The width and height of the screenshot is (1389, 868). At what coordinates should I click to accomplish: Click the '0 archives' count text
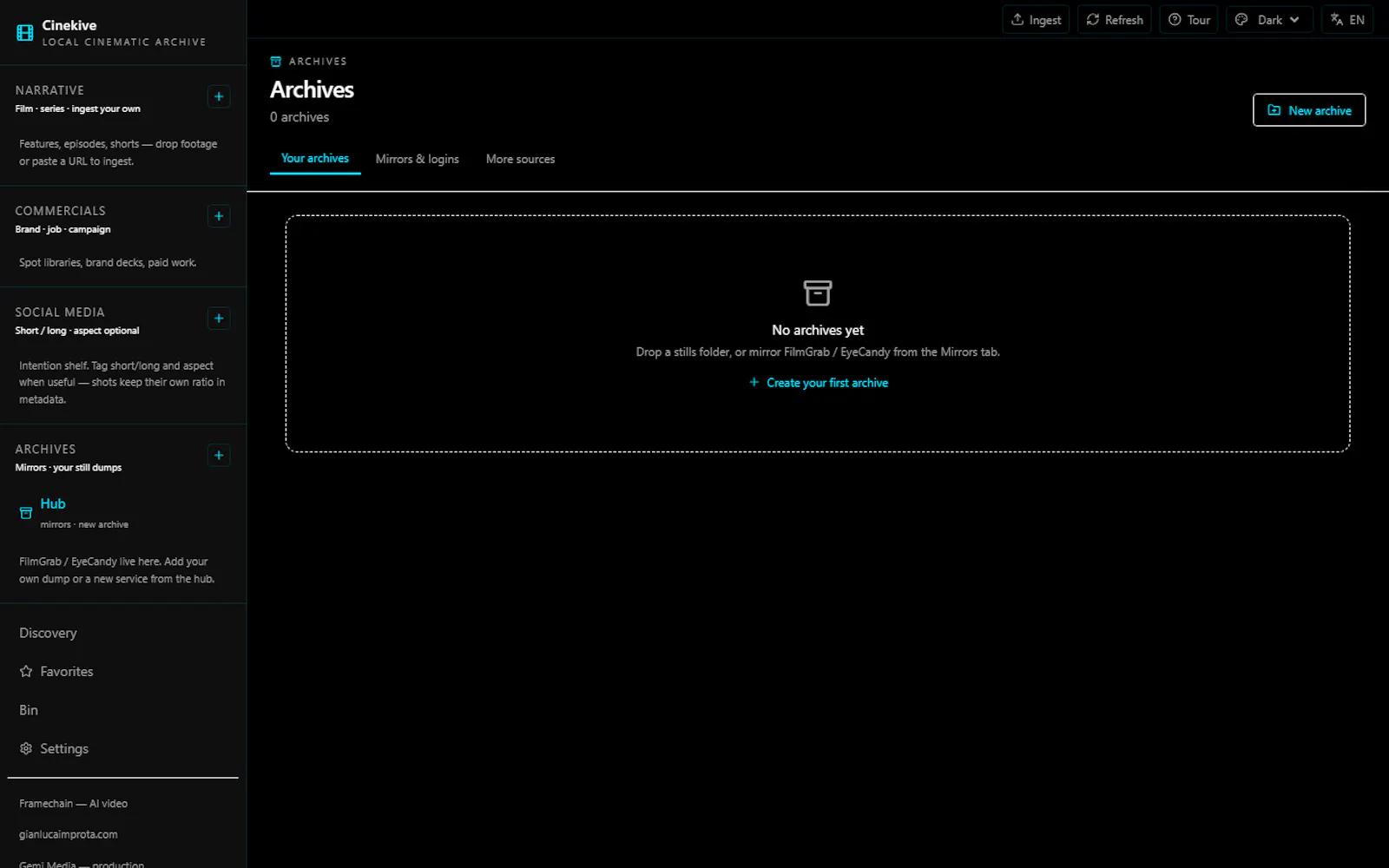pyautogui.click(x=300, y=117)
